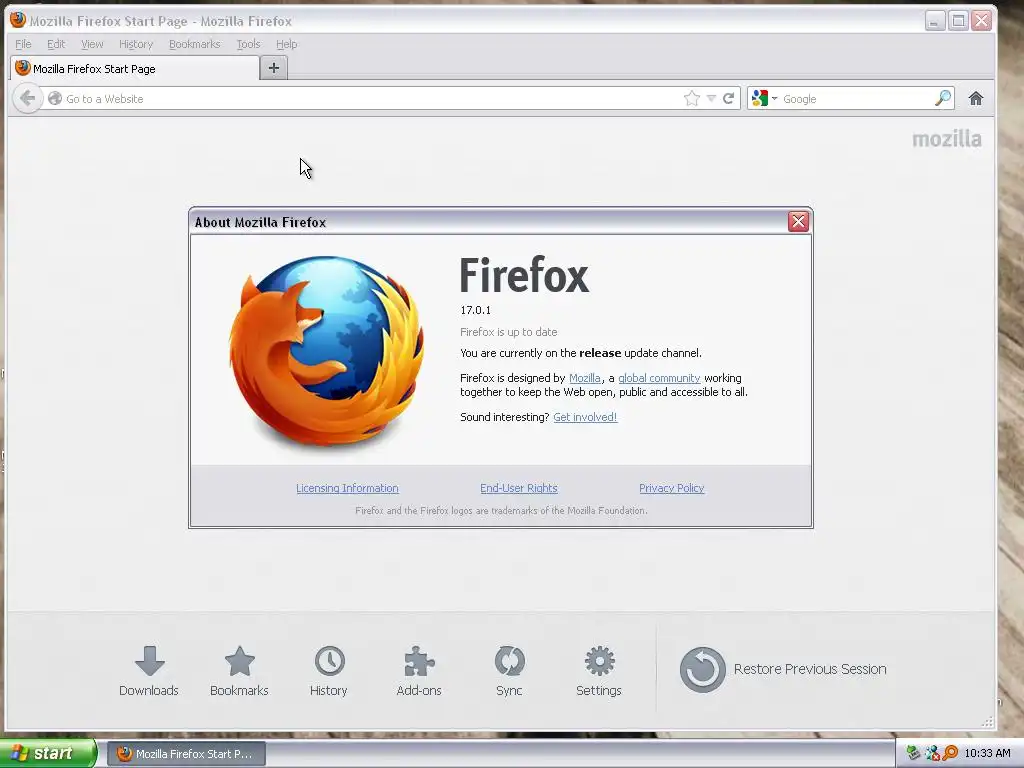Follow the global community link
The height and width of the screenshot is (768, 1024).
point(659,378)
